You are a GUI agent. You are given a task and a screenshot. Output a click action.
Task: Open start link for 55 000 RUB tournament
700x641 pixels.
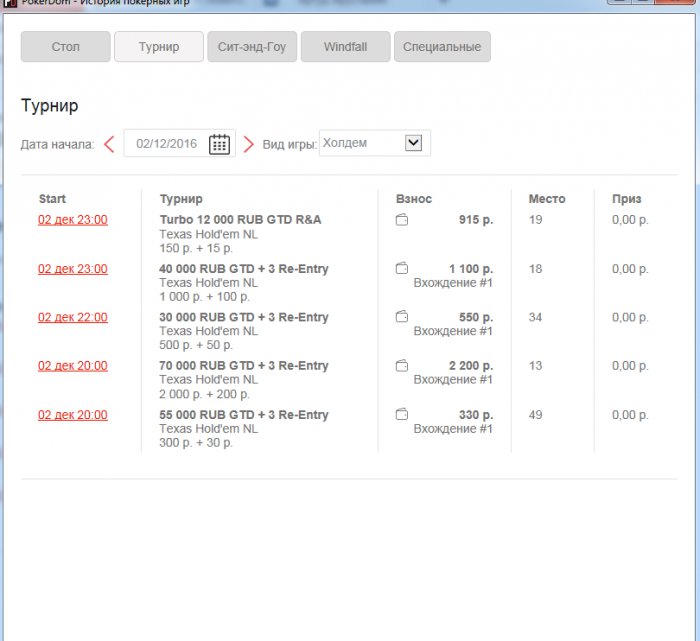[x=73, y=415]
